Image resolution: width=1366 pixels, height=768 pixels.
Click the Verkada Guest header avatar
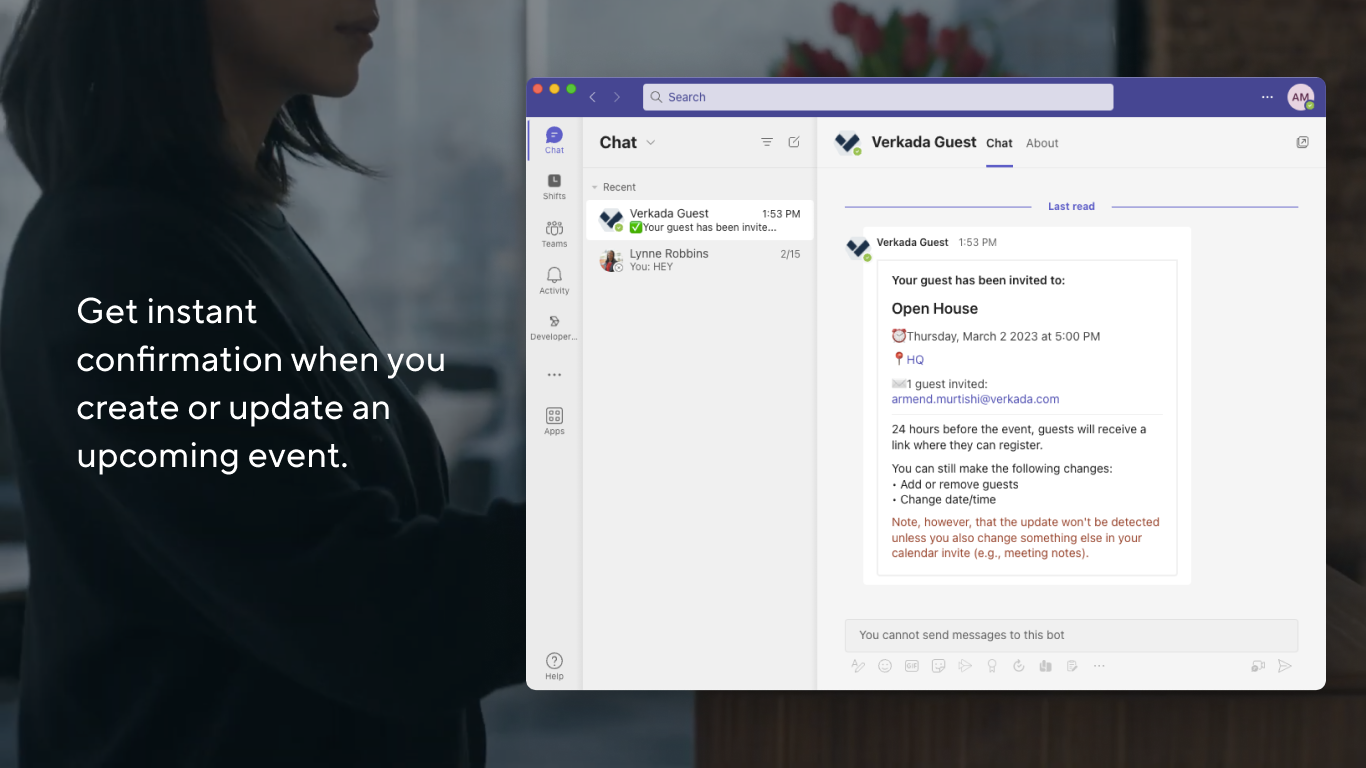pos(847,143)
